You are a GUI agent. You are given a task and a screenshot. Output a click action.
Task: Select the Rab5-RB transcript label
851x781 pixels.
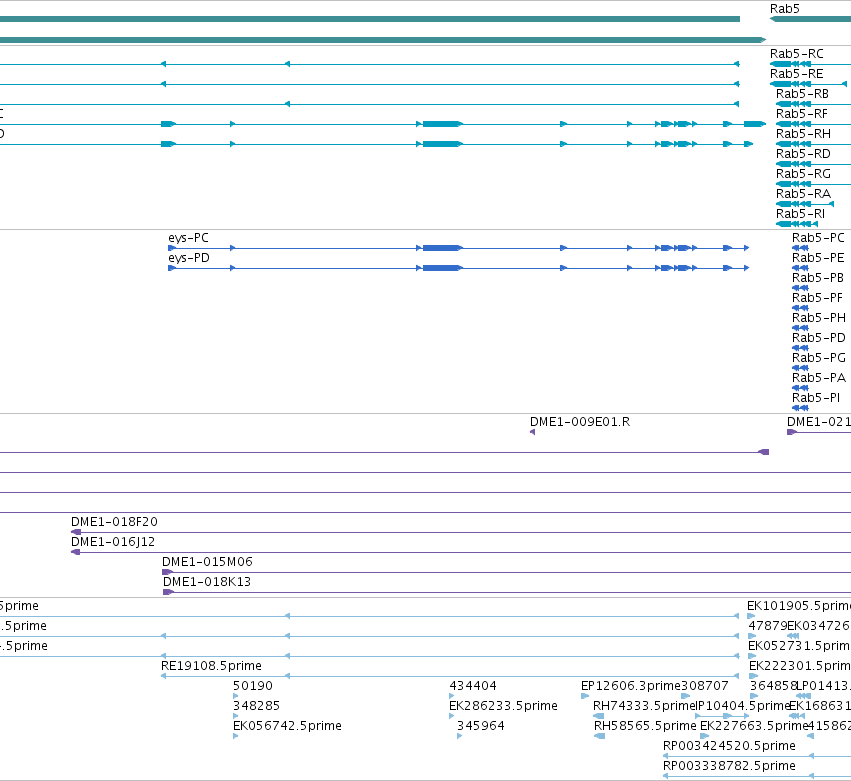point(802,94)
